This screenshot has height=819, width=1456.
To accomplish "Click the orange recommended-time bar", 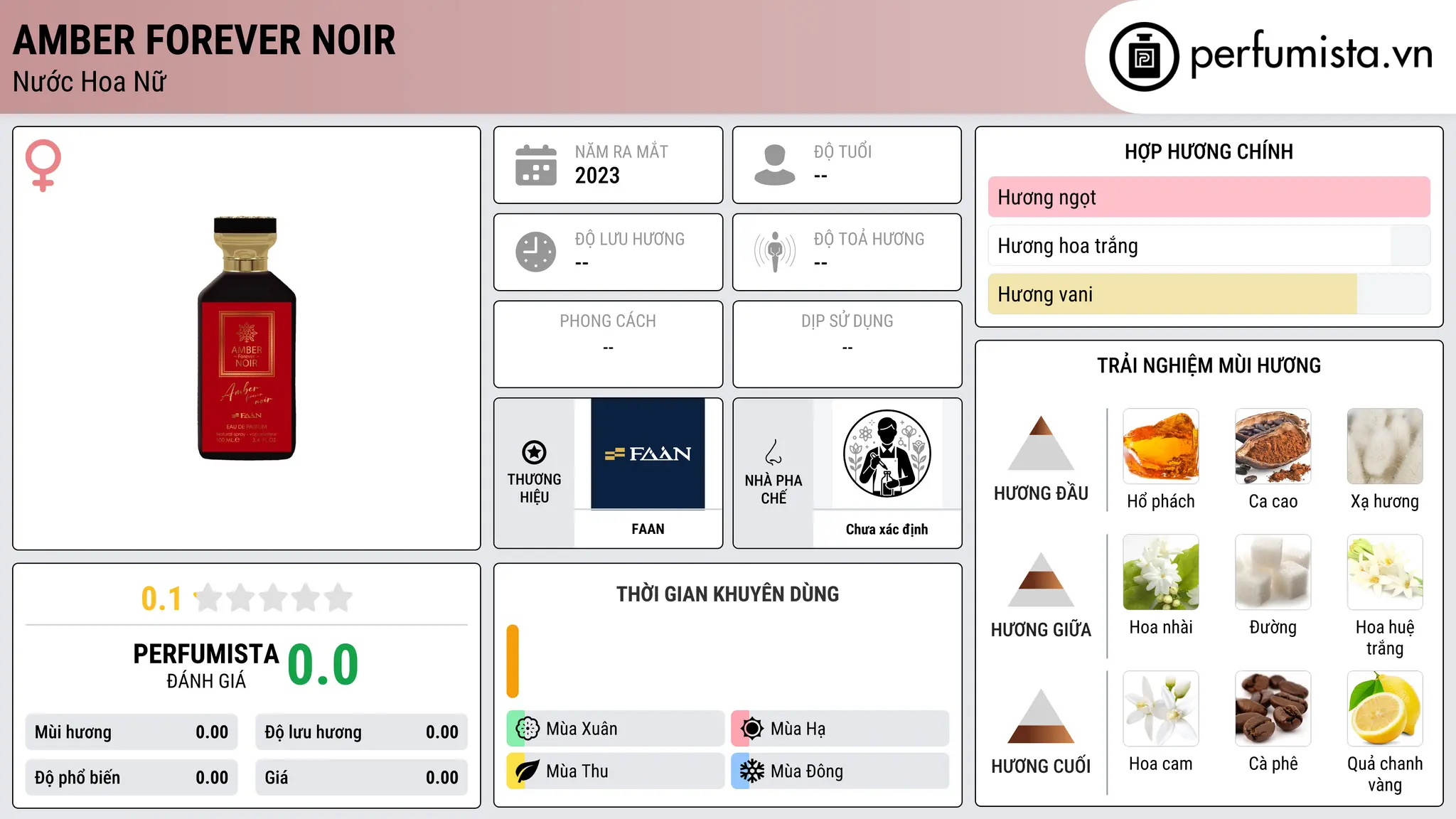I will [x=513, y=661].
